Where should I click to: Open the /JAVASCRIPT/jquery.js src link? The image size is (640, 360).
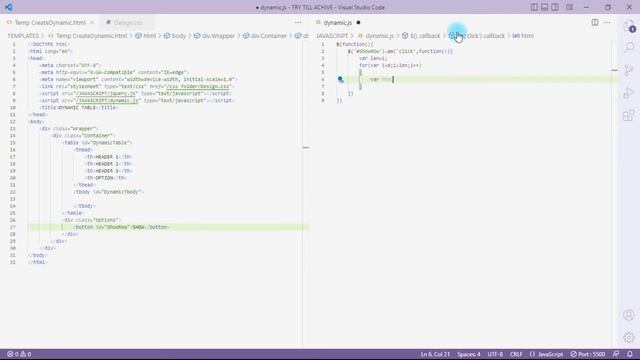coord(105,93)
